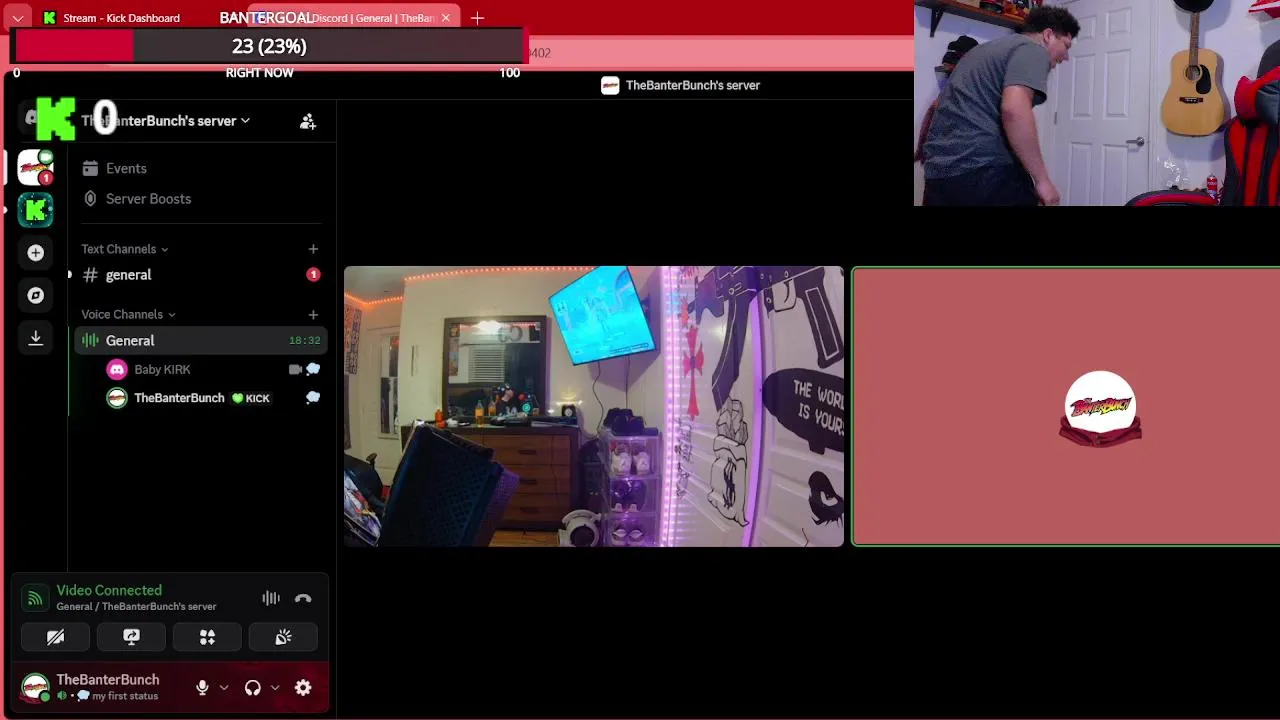Create a new voice channel with plus

(313, 315)
